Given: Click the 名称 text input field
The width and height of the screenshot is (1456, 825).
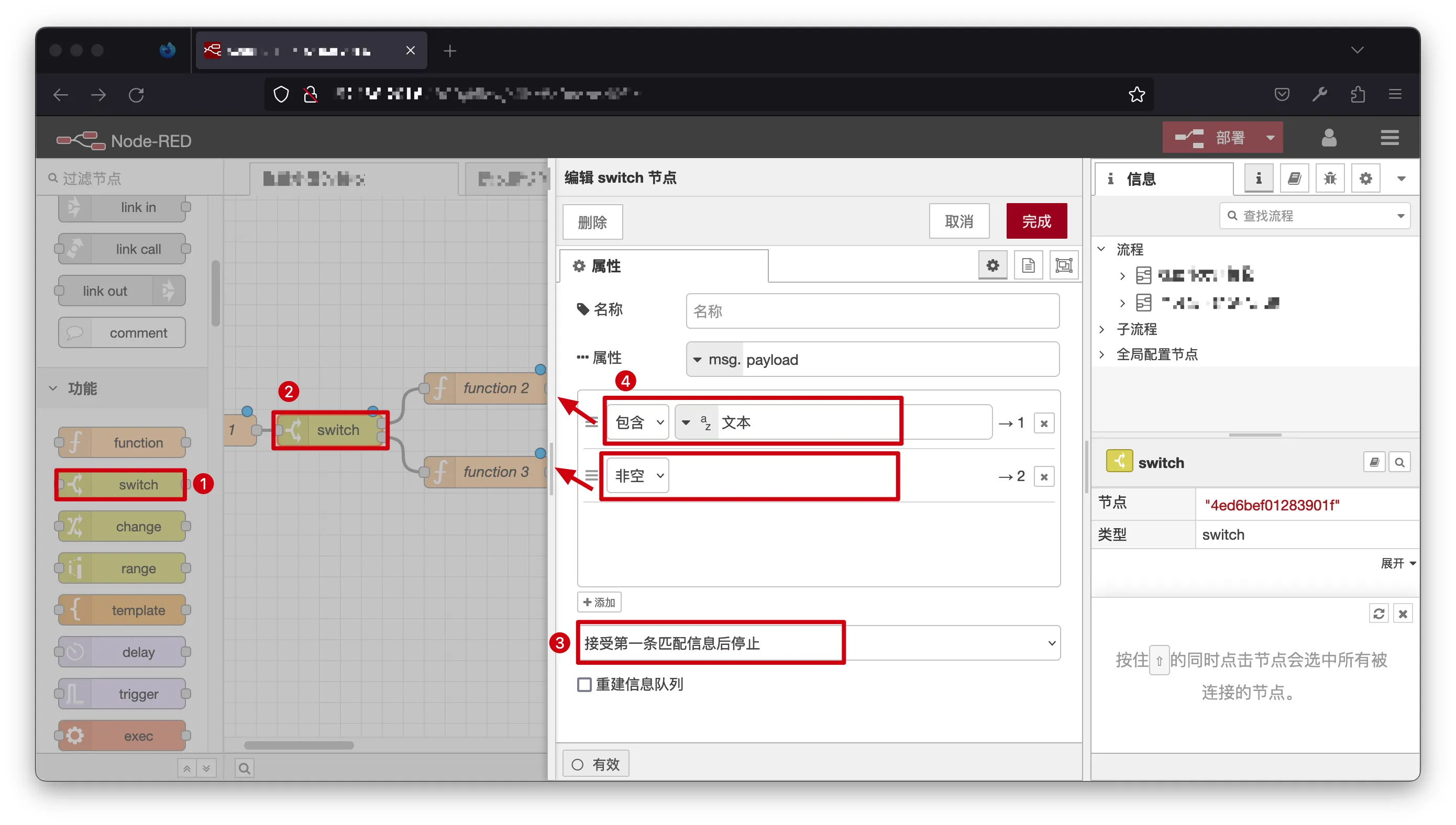Looking at the screenshot, I should (x=872, y=311).
